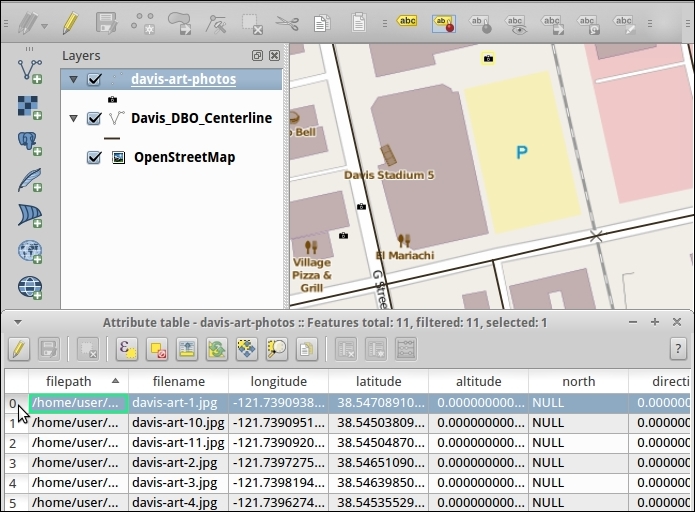Collapse the davis-art-photos layer tree

click(73, 80)
